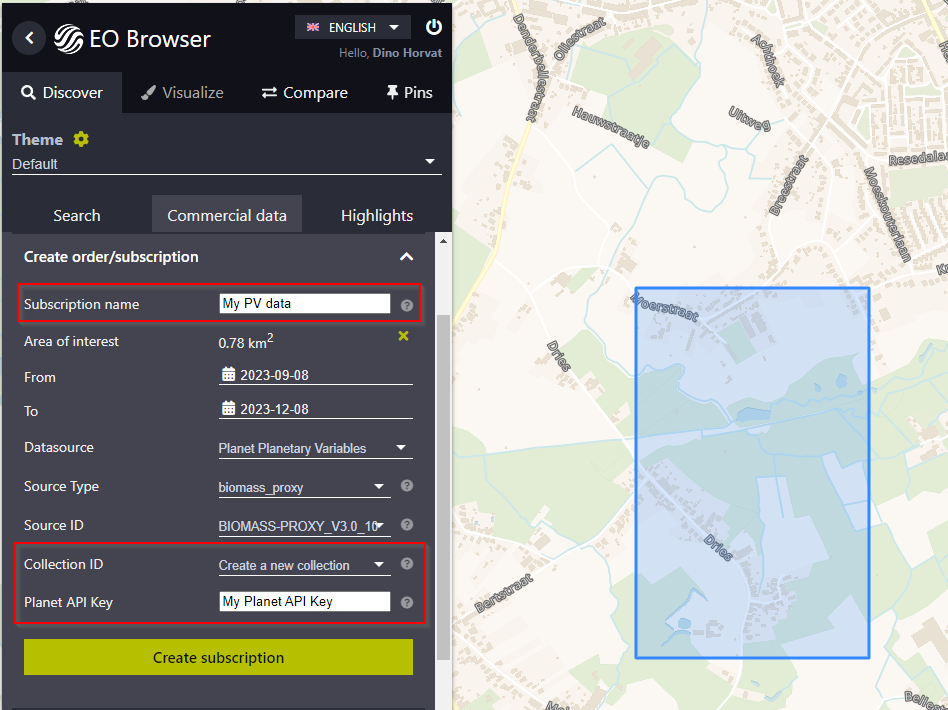
Task: Select the Search sub-tab
Action: [77, 215]
